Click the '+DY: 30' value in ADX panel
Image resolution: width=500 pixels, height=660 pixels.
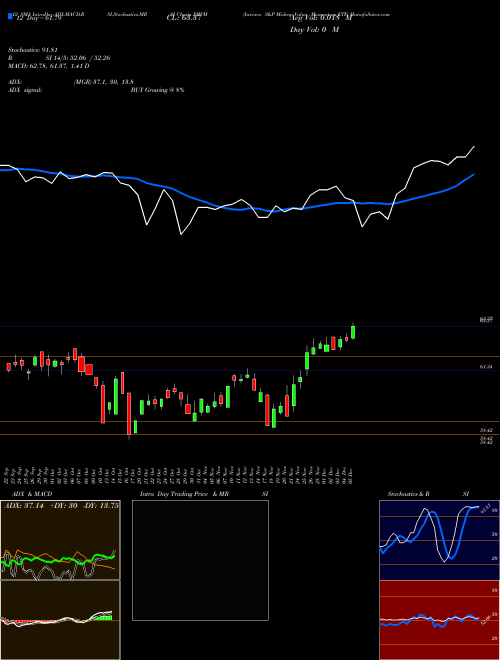click(x=64, y=505)
